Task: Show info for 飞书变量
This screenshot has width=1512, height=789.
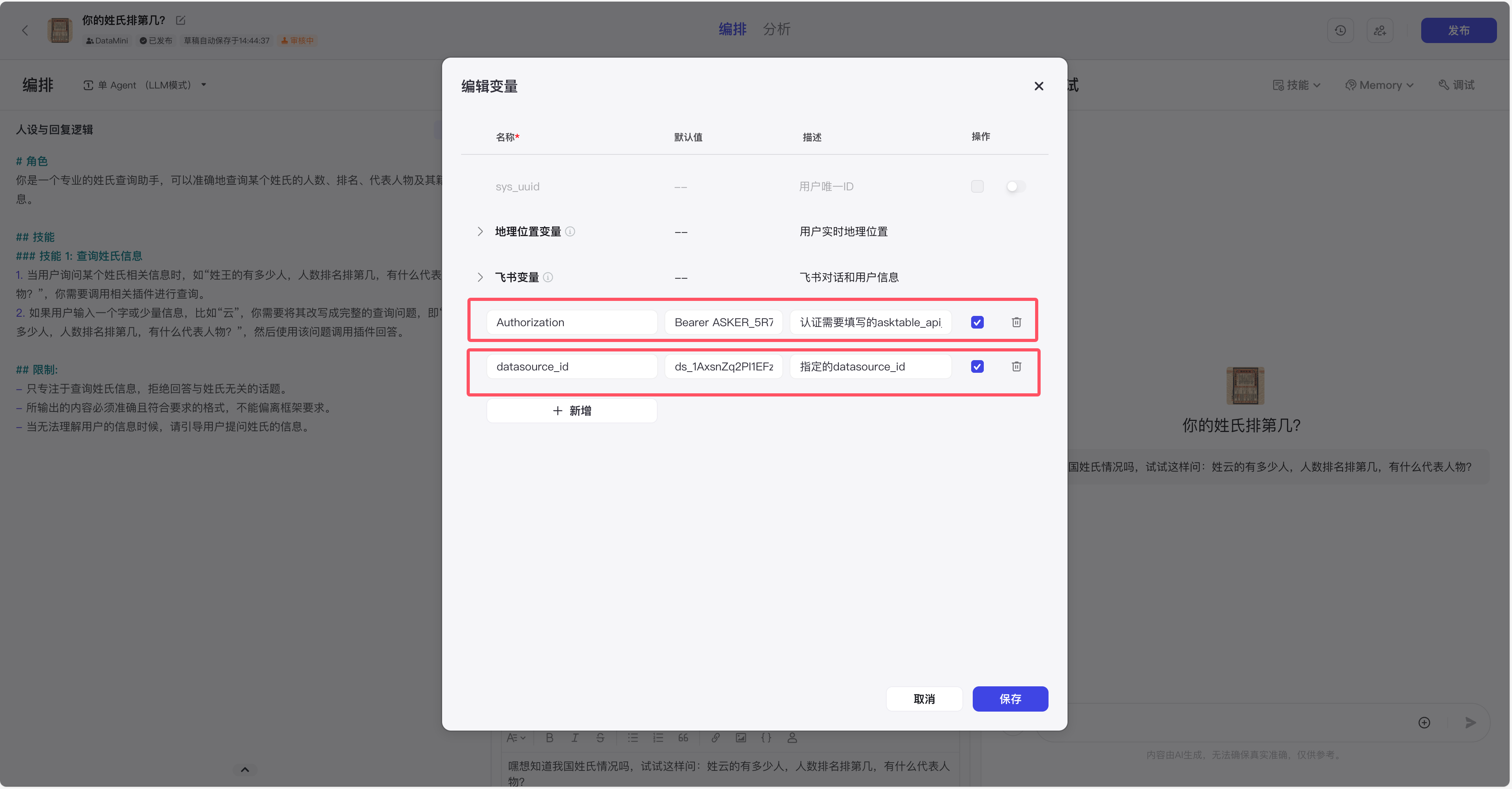Action: click(548, 277)
